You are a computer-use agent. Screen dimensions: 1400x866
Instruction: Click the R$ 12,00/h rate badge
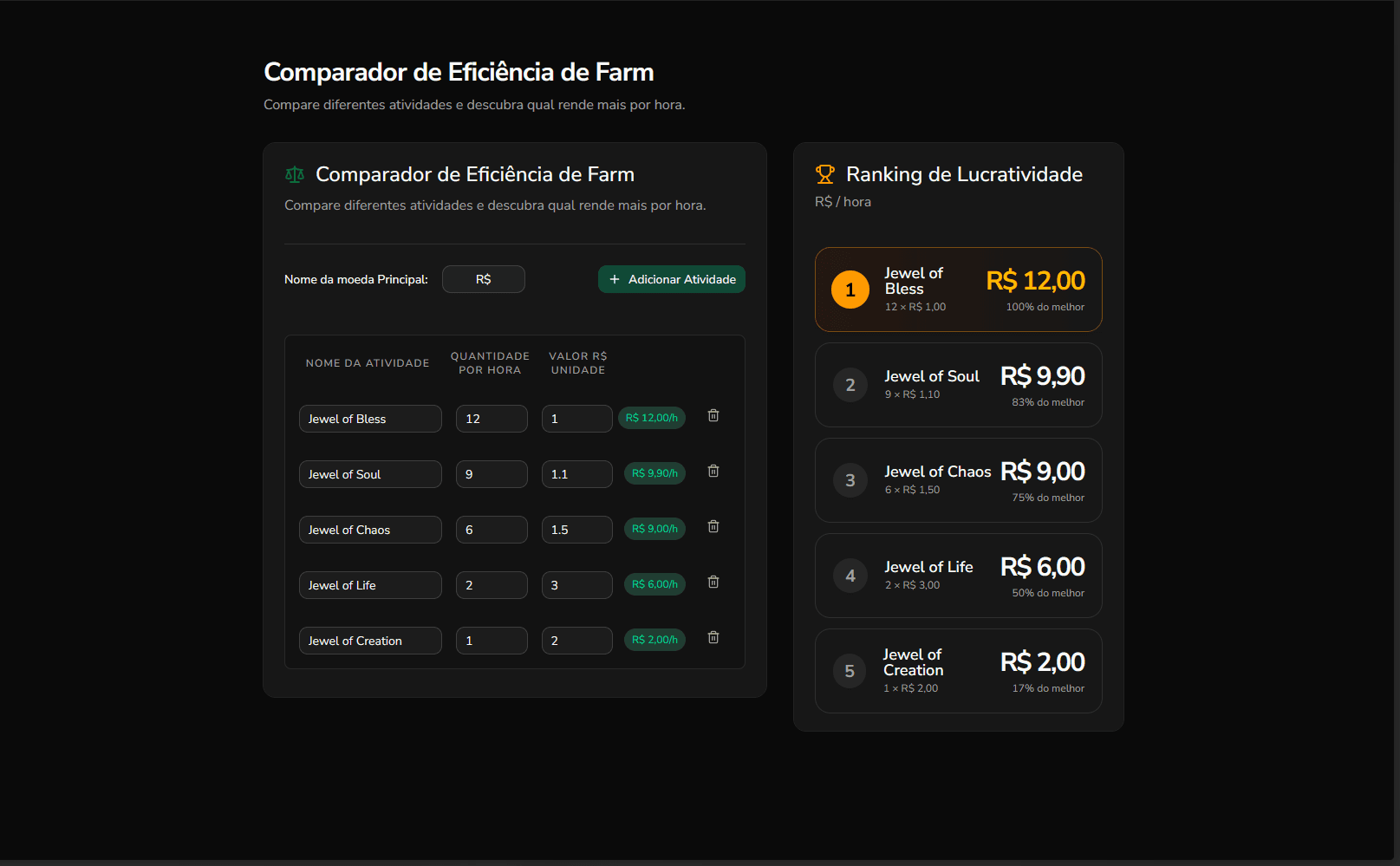coord(652,418)
